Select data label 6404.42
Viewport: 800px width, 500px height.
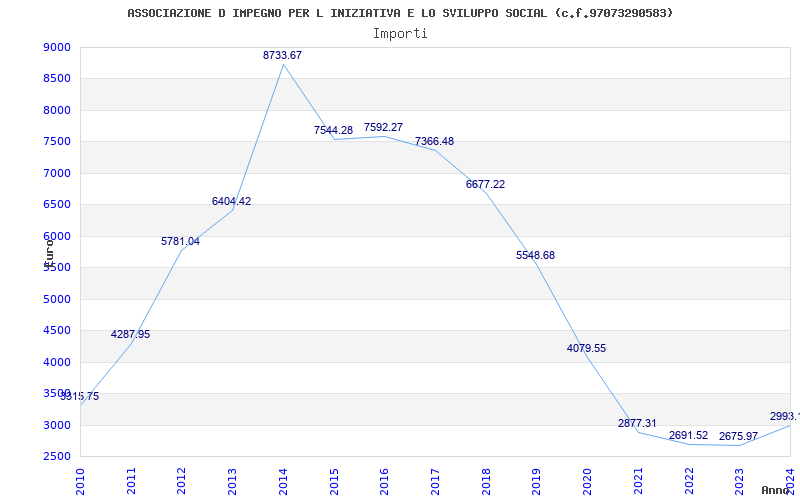click(x=231, y=201)
